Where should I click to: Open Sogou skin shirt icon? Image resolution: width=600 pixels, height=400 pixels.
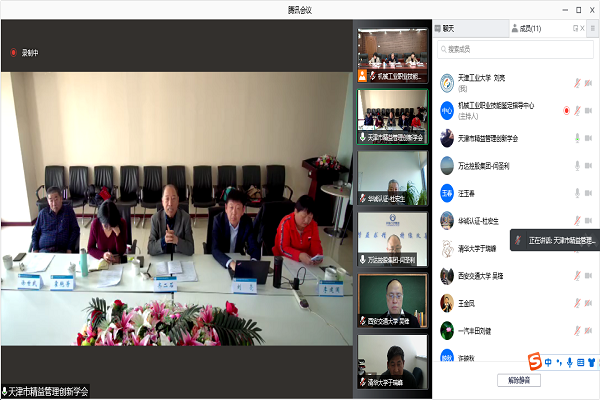[592, 362]
